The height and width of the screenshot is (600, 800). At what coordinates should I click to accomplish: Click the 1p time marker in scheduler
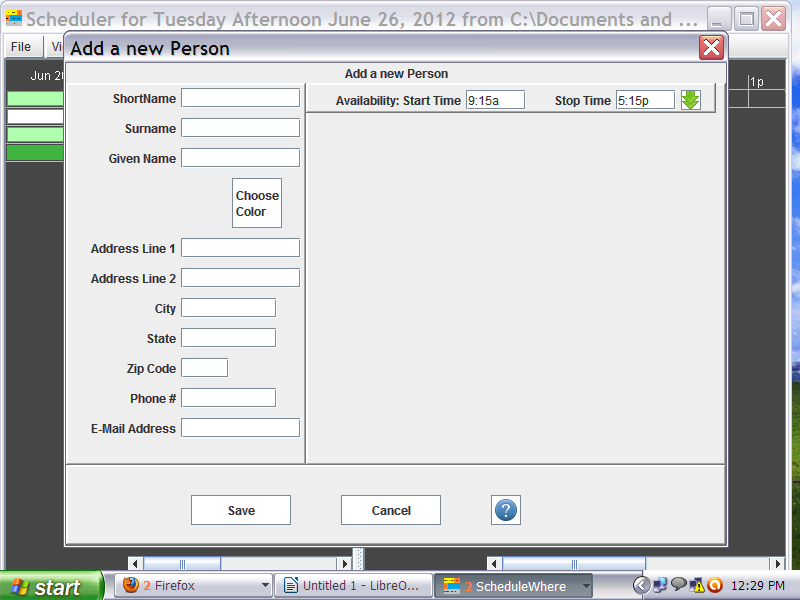[x=757, y=81]
